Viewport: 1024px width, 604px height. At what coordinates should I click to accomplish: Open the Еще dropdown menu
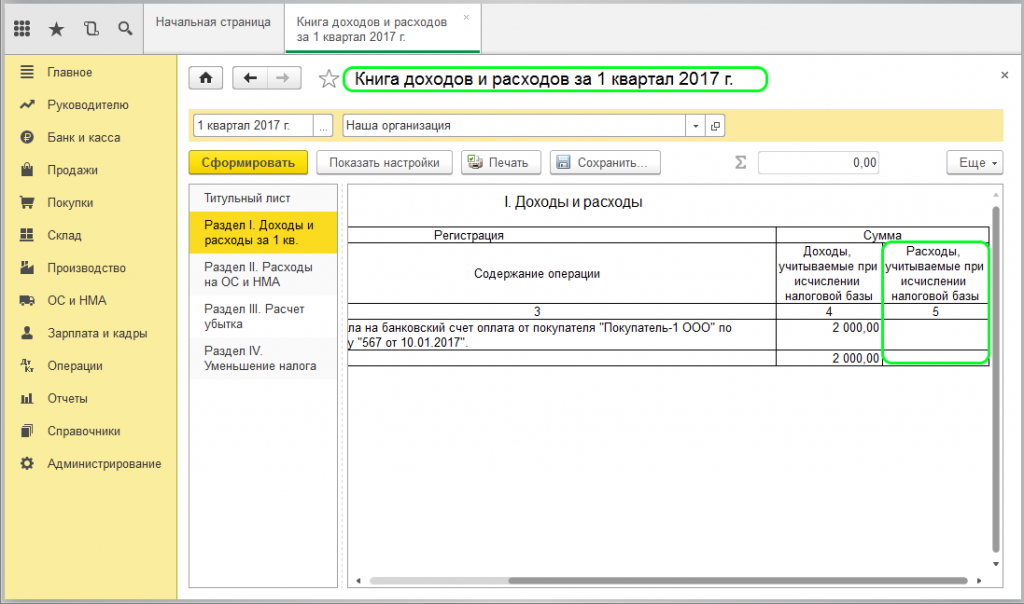pos(974,163)
